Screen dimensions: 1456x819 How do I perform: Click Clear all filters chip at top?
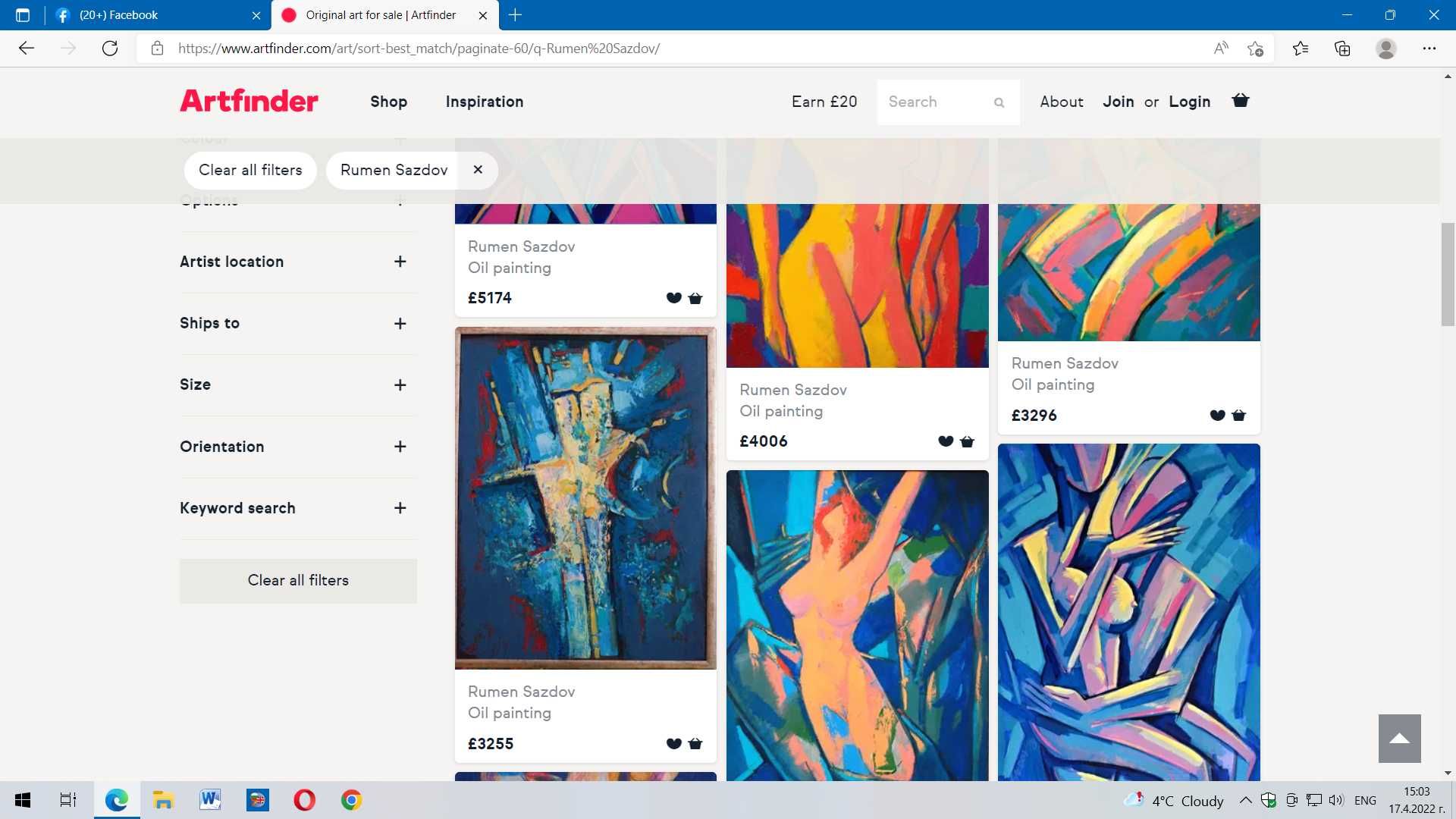click(x=250, y=170)
